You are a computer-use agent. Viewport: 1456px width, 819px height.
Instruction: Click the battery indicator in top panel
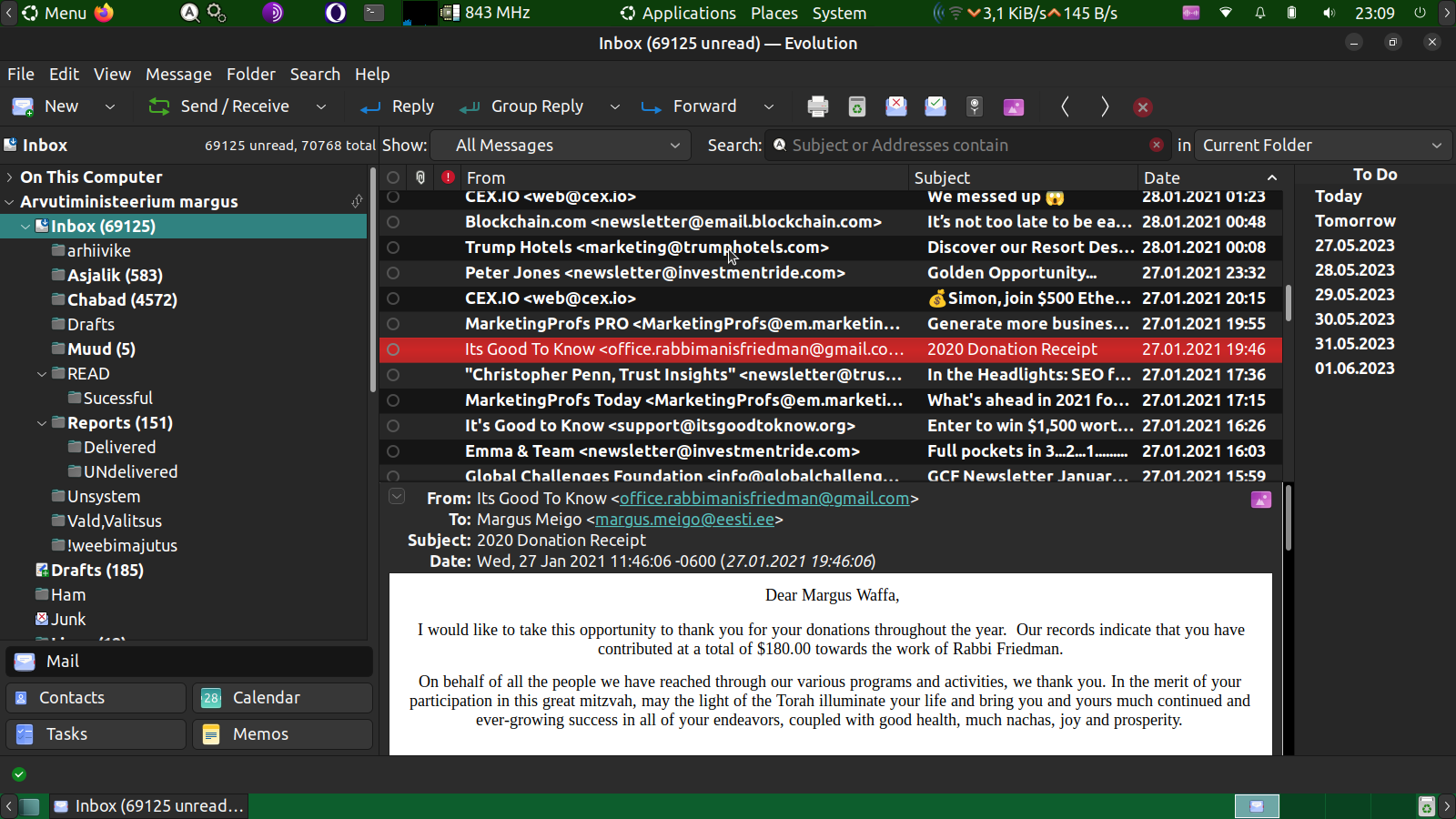point(1291,13)
